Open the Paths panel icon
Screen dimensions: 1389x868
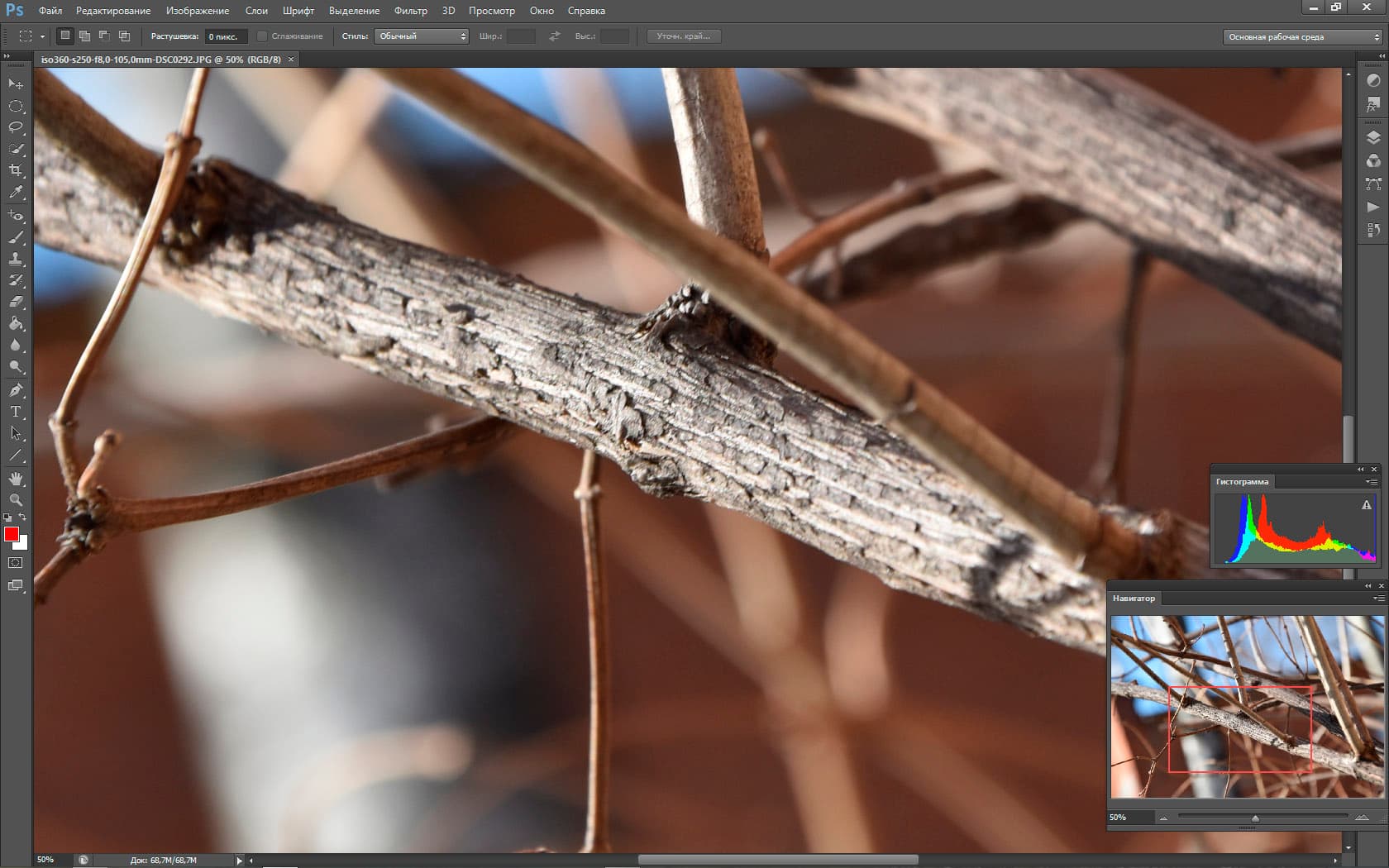coord(1373,184)
